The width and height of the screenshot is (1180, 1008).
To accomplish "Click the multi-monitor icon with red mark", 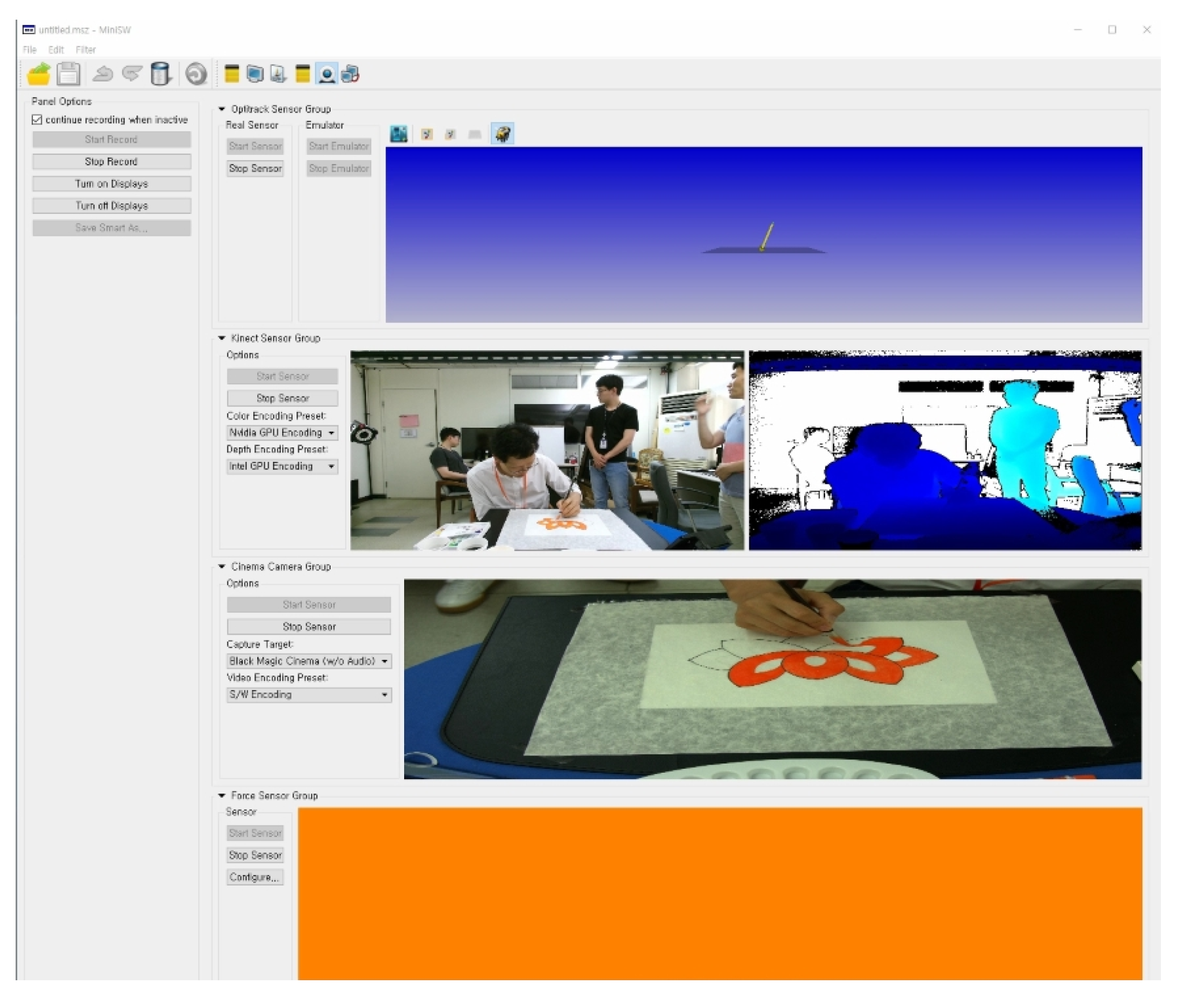I will (350, 74).
